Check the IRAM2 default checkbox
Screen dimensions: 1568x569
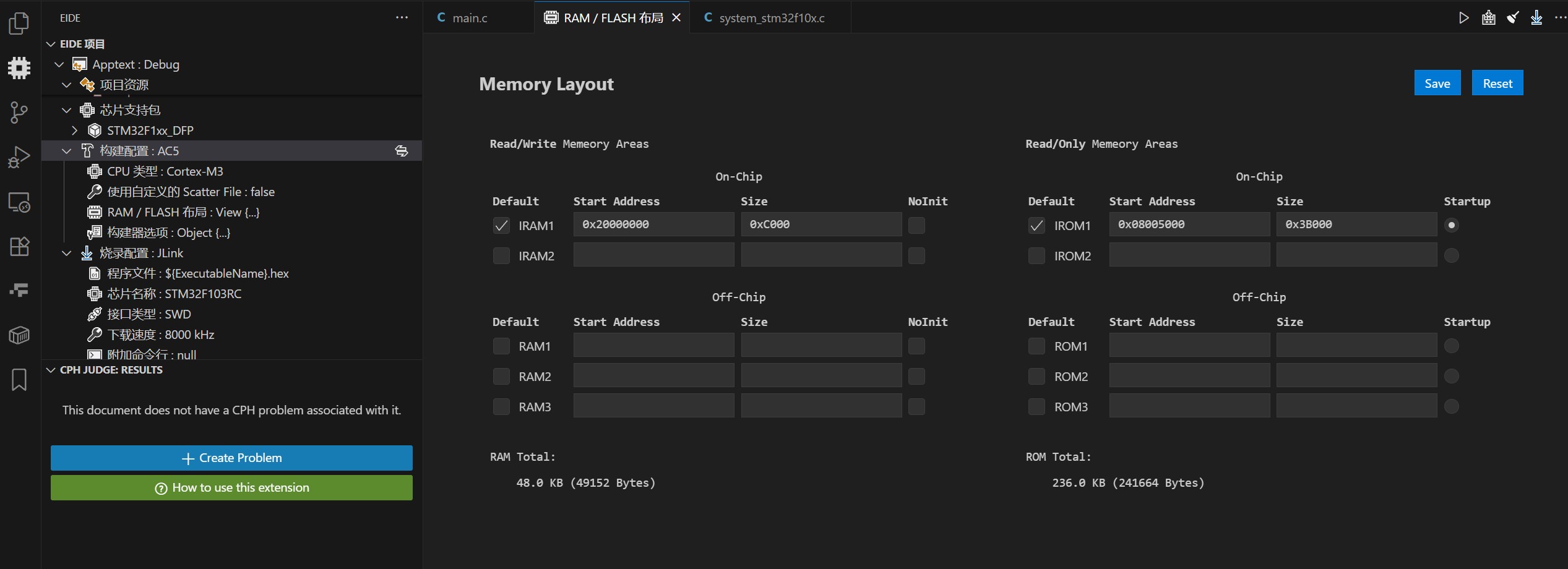[x=501, y=255]
